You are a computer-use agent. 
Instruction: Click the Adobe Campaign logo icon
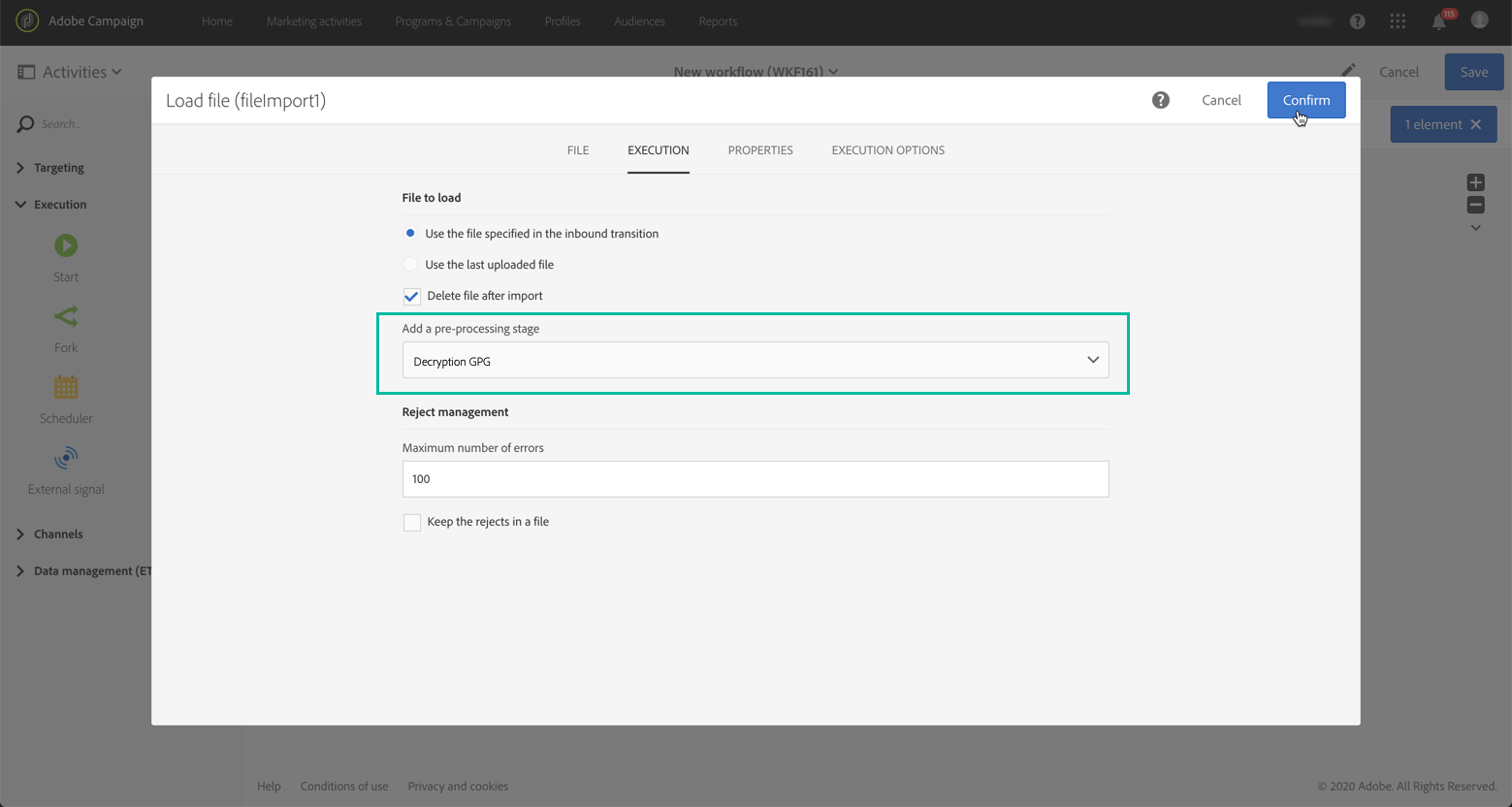[27, 20]
